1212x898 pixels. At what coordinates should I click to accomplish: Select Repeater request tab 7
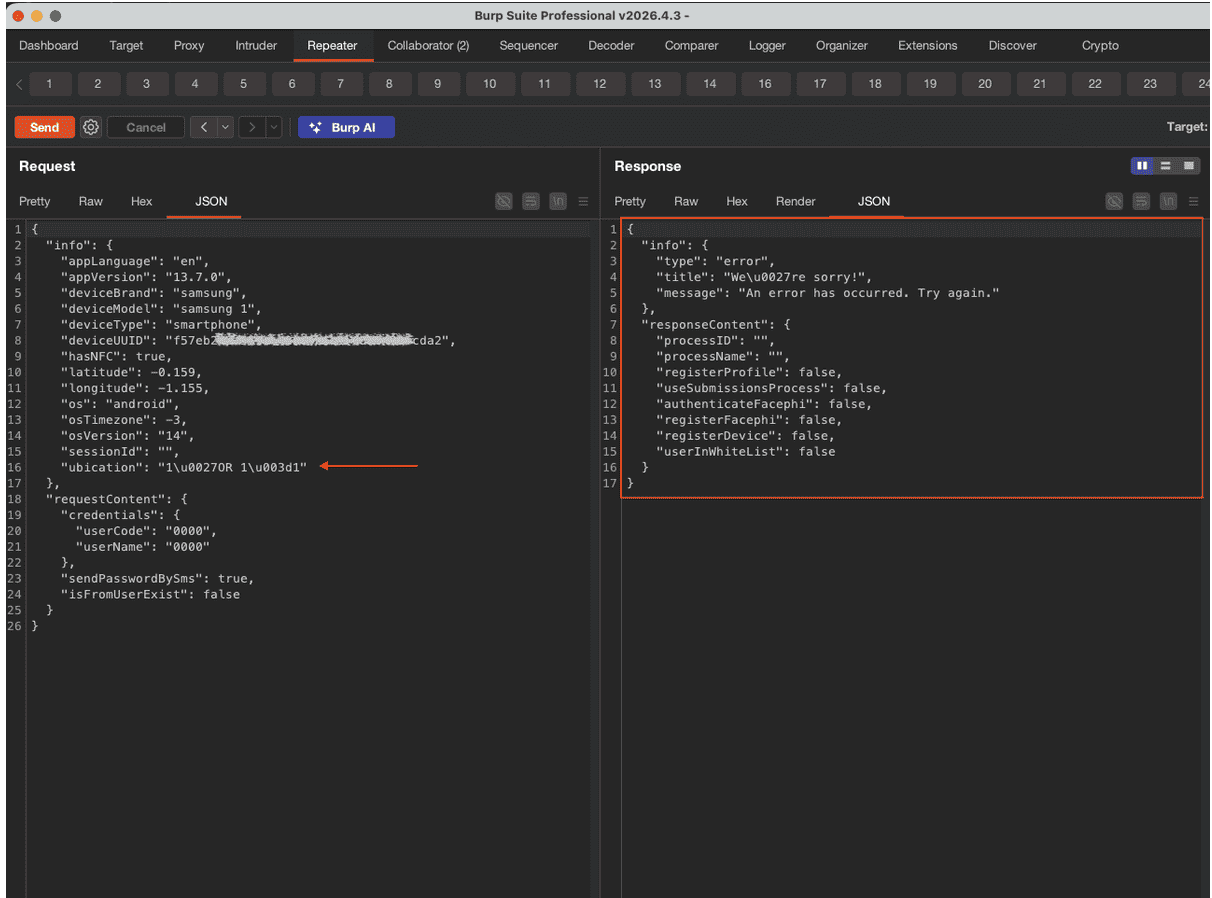coord(341,84)
